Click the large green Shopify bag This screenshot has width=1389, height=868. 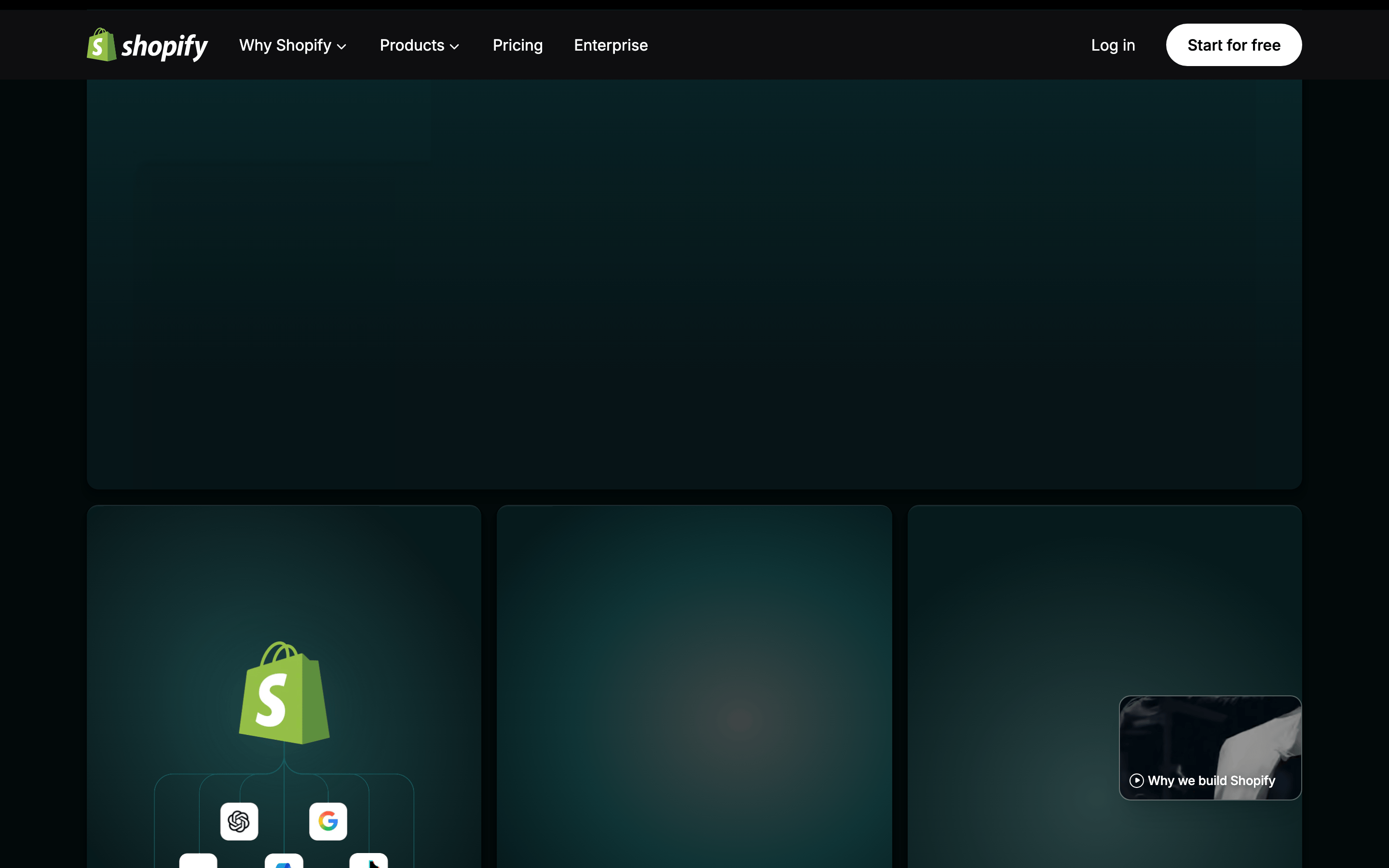[x=284, y=693]
